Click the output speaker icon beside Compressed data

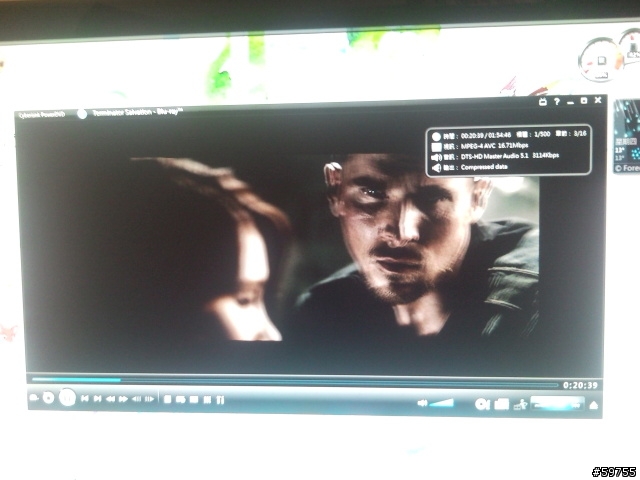436,168
